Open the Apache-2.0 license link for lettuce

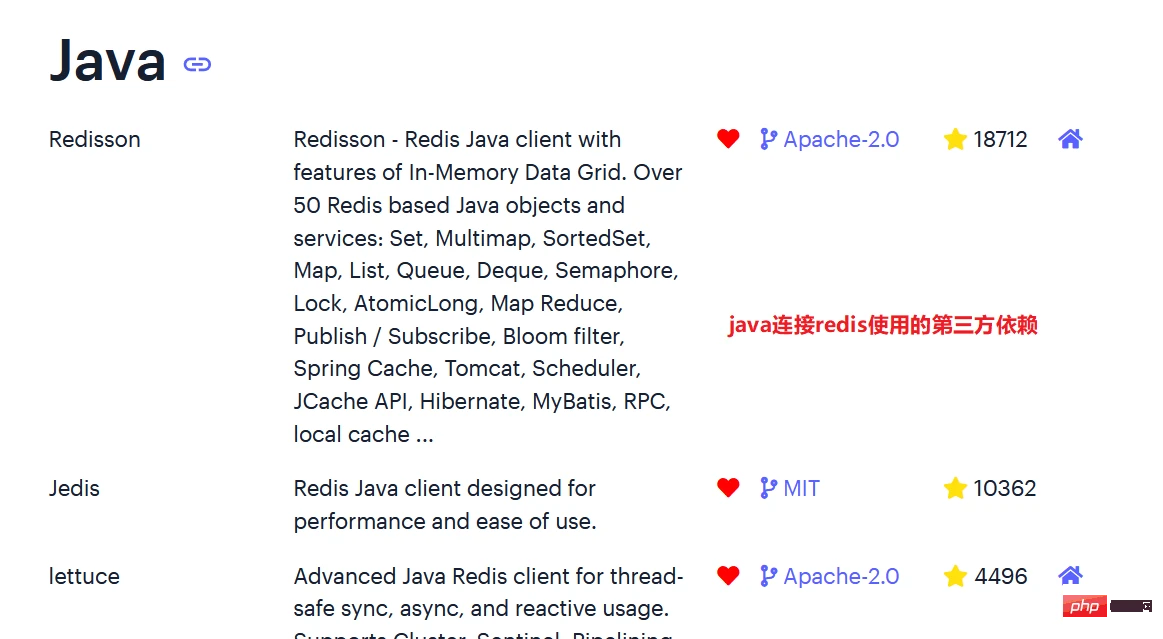pos(843,576)
